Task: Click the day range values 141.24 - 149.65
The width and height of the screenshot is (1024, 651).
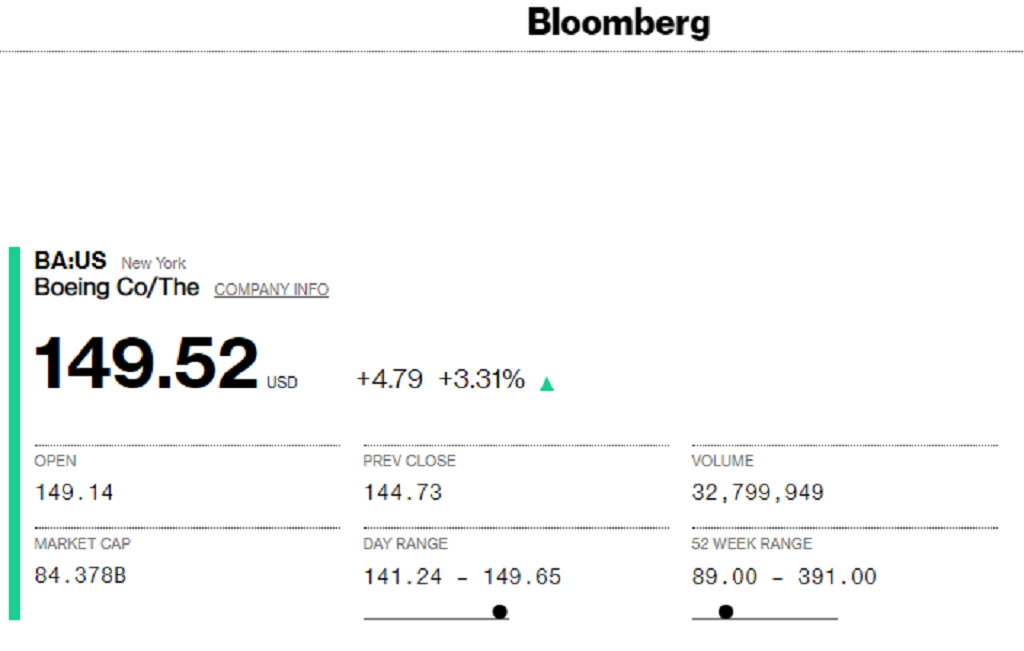Action: 462,577
